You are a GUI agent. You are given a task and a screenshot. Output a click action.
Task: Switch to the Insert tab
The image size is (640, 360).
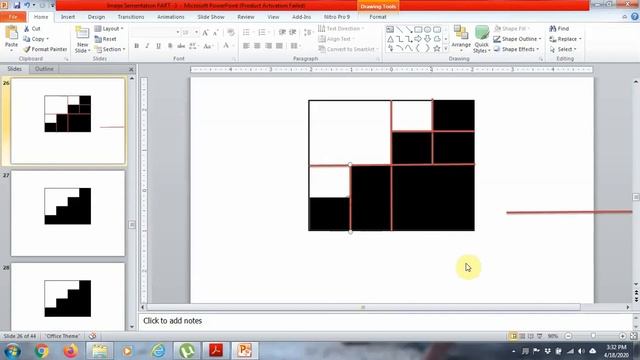pos(68,17)
